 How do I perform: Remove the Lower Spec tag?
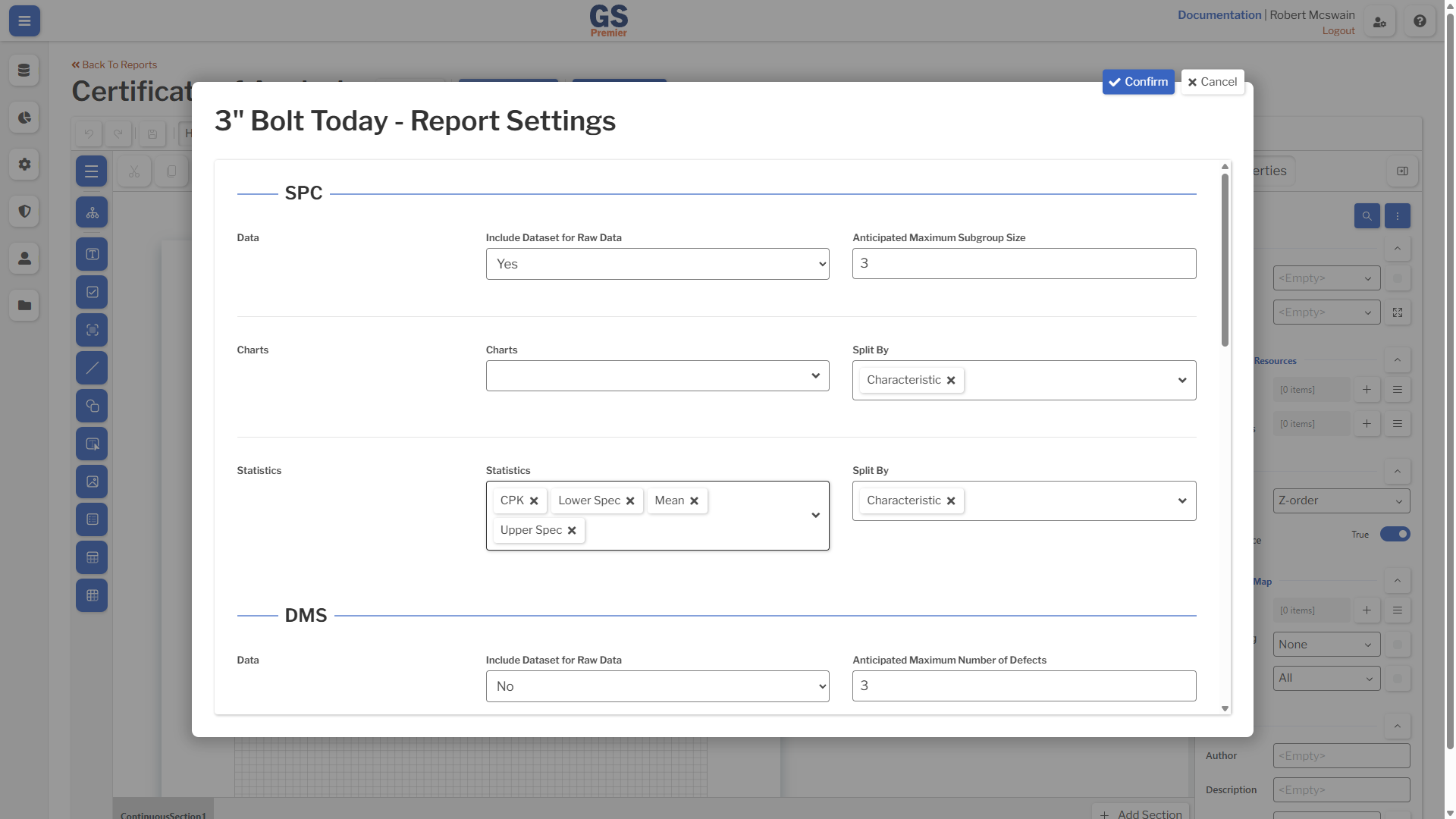click(630, 501)
